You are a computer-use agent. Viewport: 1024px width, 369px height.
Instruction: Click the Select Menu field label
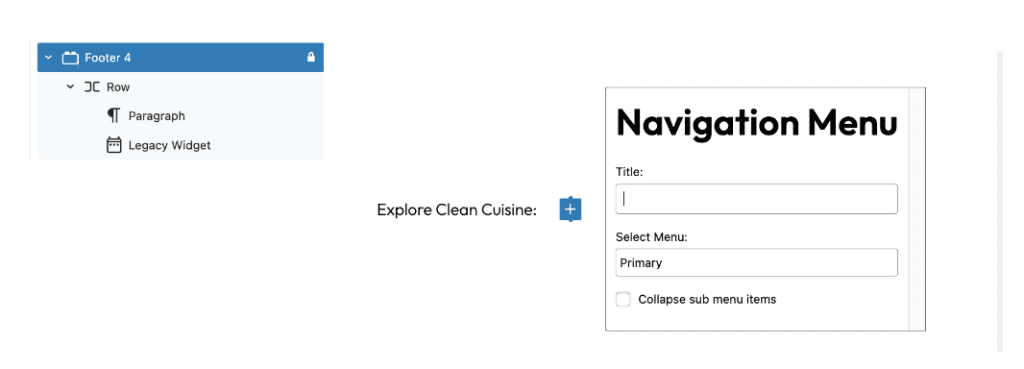pyautogui.click(x=651, y=237)
